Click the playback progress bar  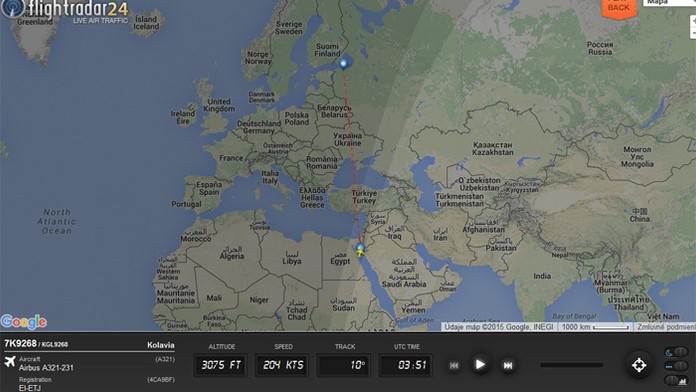tap(572, 365)
